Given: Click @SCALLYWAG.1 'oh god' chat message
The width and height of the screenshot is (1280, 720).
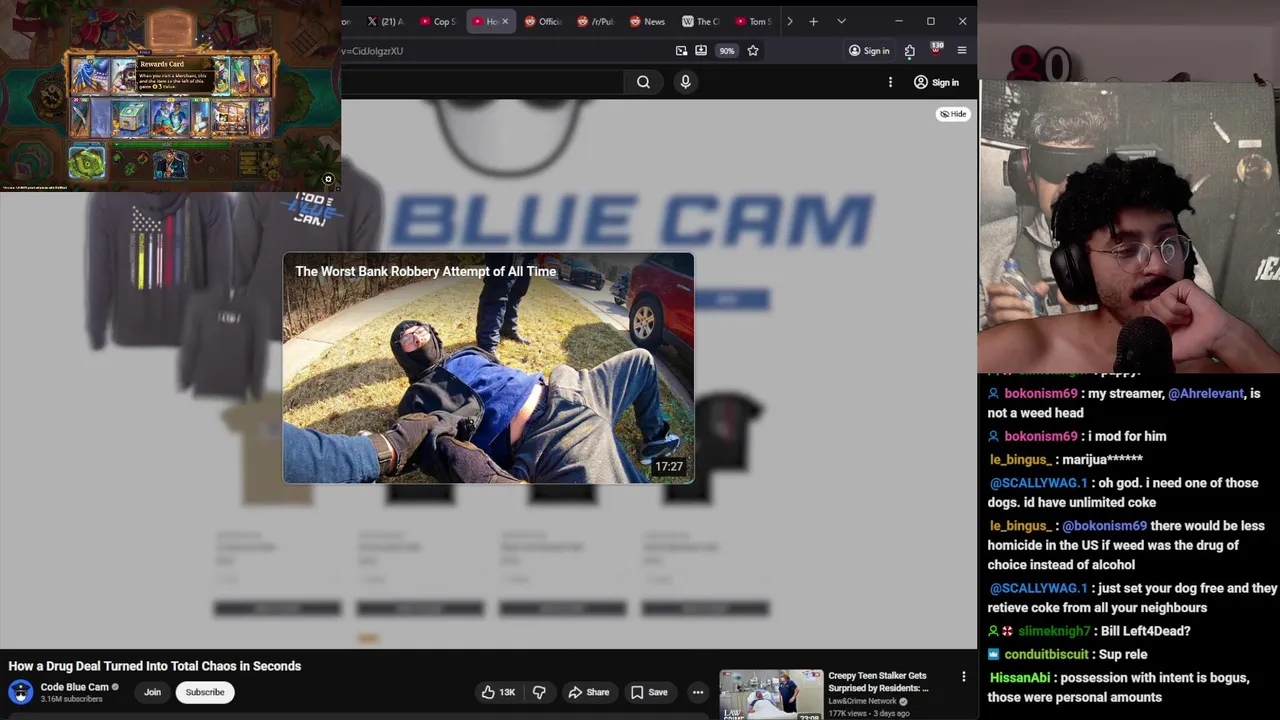Looking at the screenshot, I should 1123,493.
